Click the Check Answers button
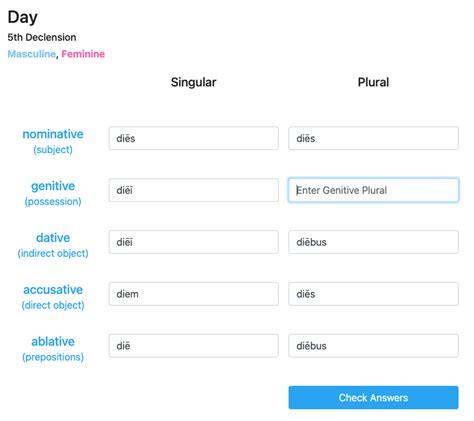474x421 pixels. [373, 397]
